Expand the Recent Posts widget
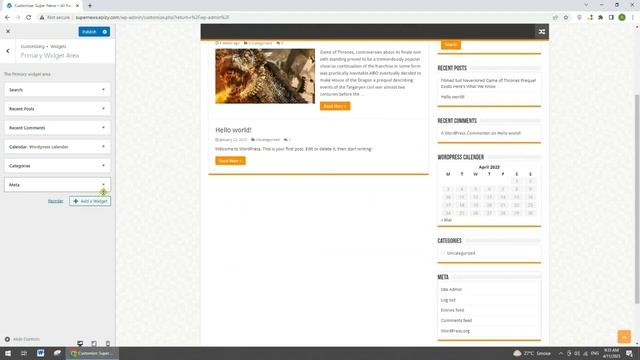This screenshot has height=360, width=640. click(57, 109)
